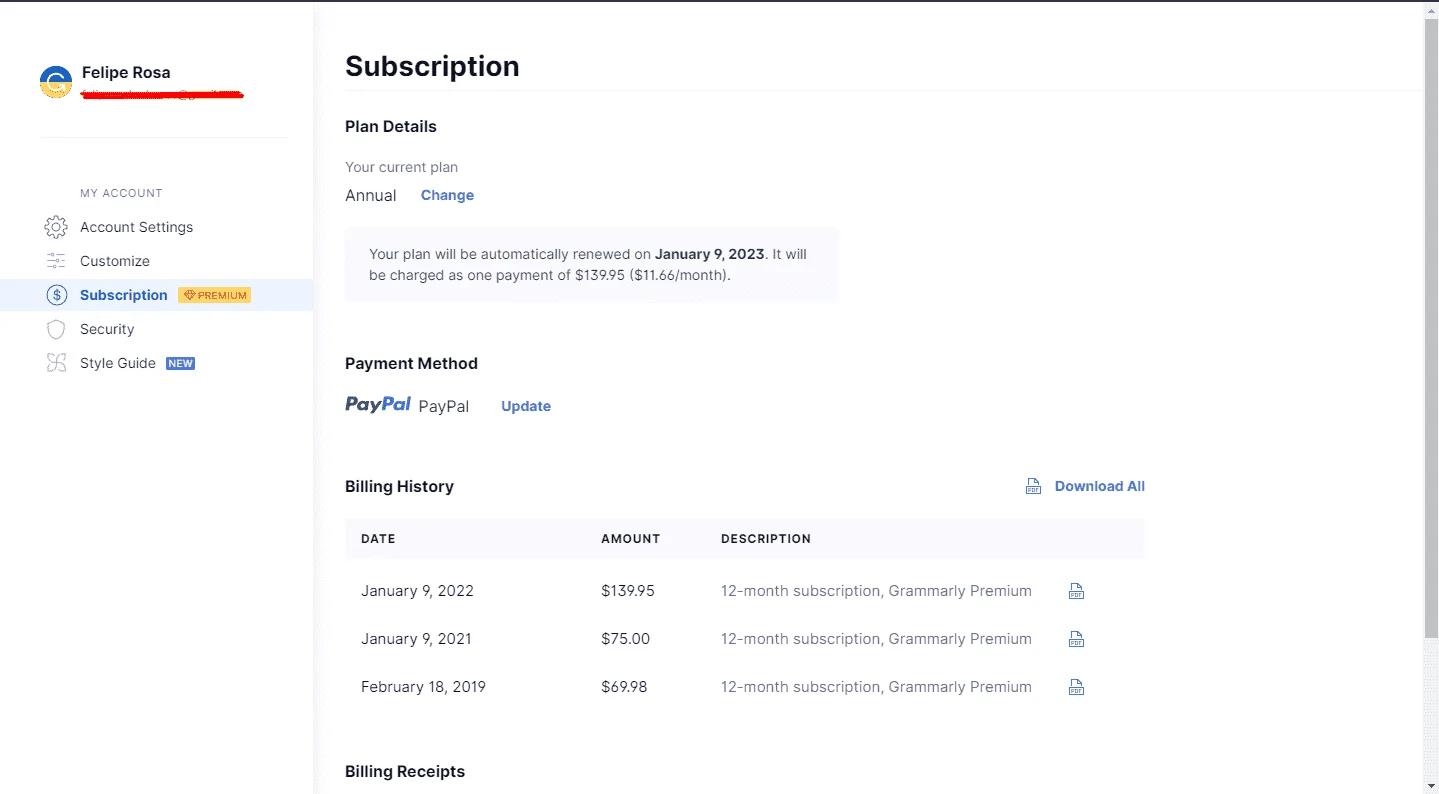
Task: Click Change next to Annual plan
Action: [447, 195]
